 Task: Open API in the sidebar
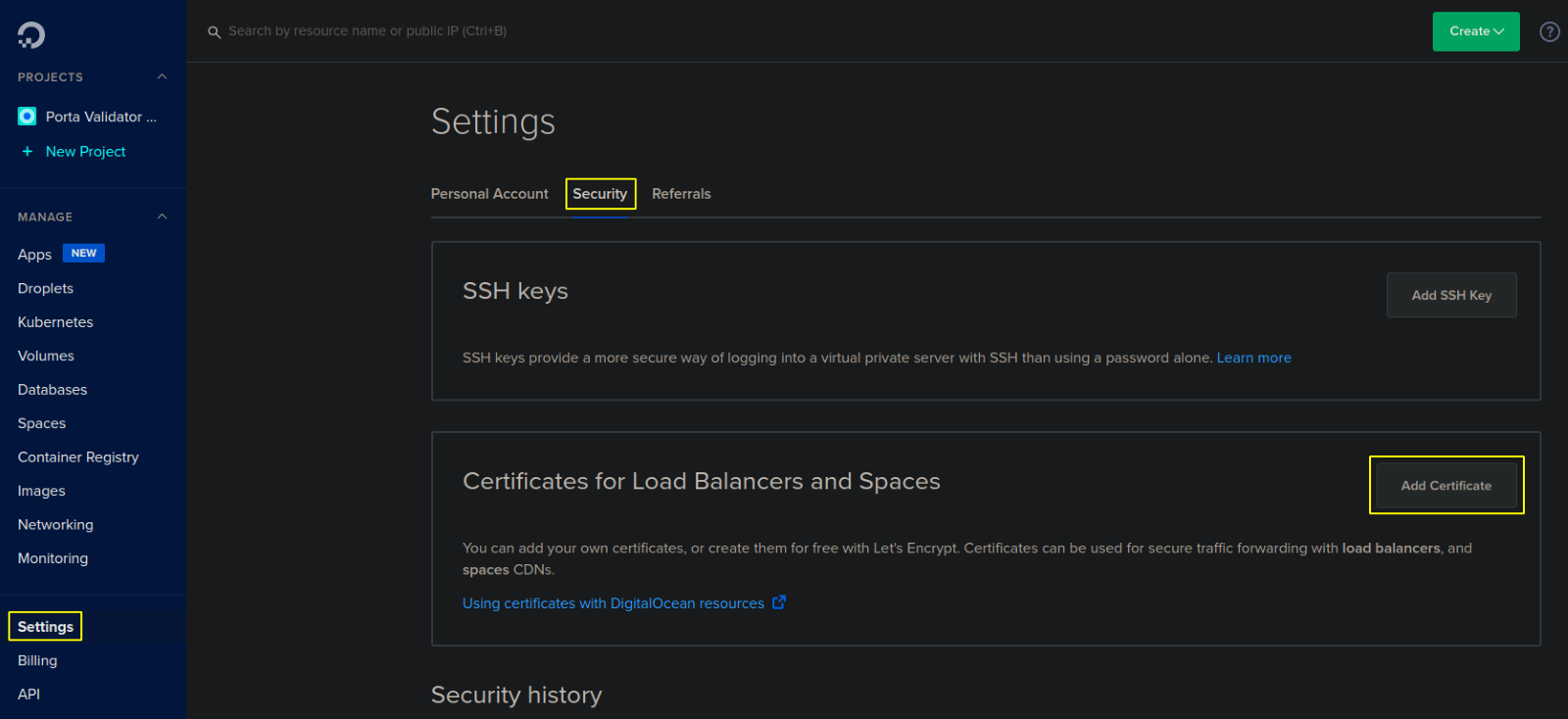click(x=28, y=695)
